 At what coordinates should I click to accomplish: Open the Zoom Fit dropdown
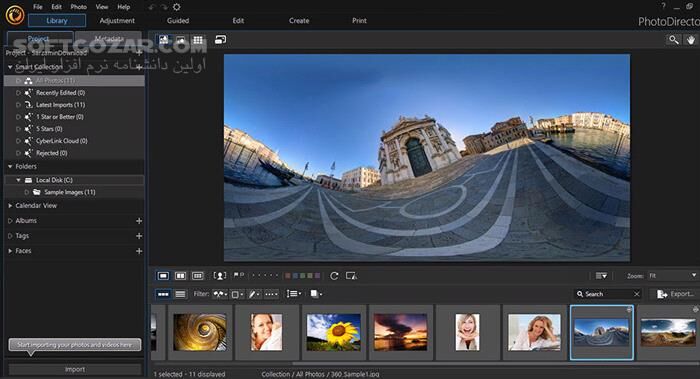point(673,276)
